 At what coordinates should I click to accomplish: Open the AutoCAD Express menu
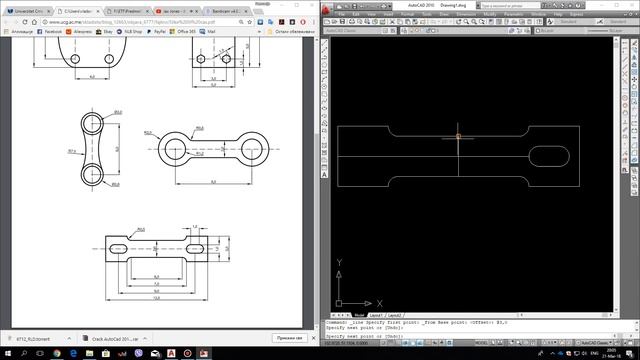click(577, 14)
